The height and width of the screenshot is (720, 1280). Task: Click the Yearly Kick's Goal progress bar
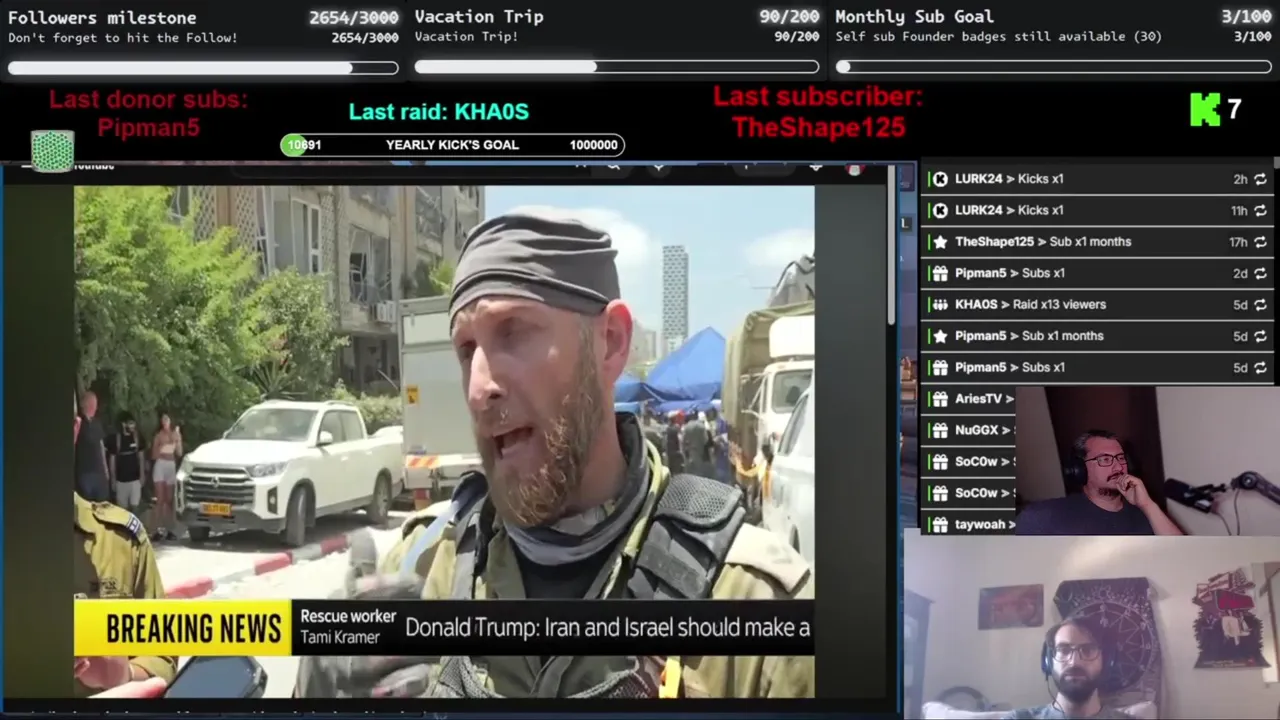452,145
